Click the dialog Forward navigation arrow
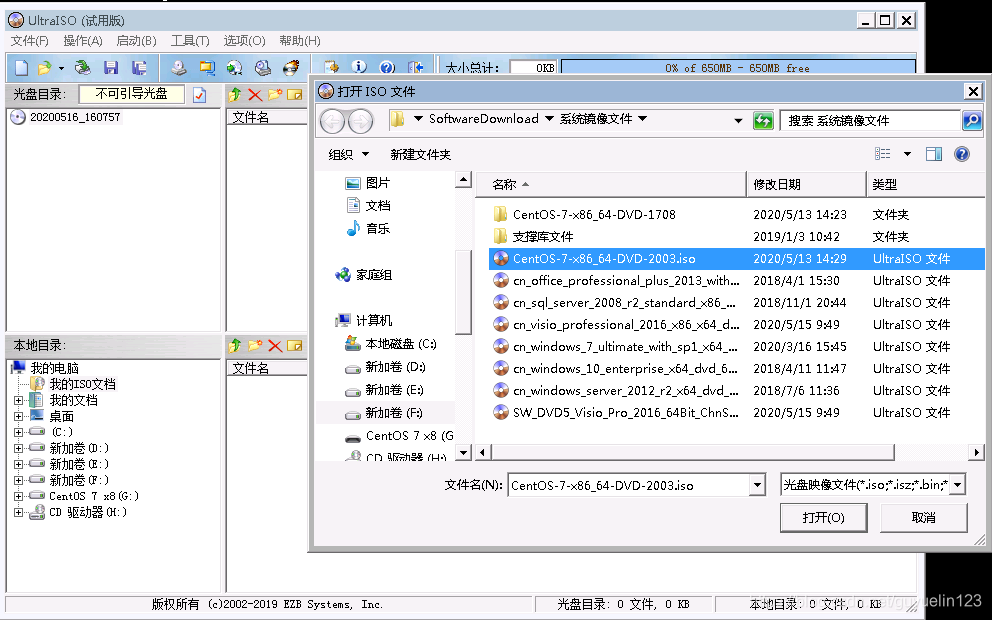 pos(361,120)
